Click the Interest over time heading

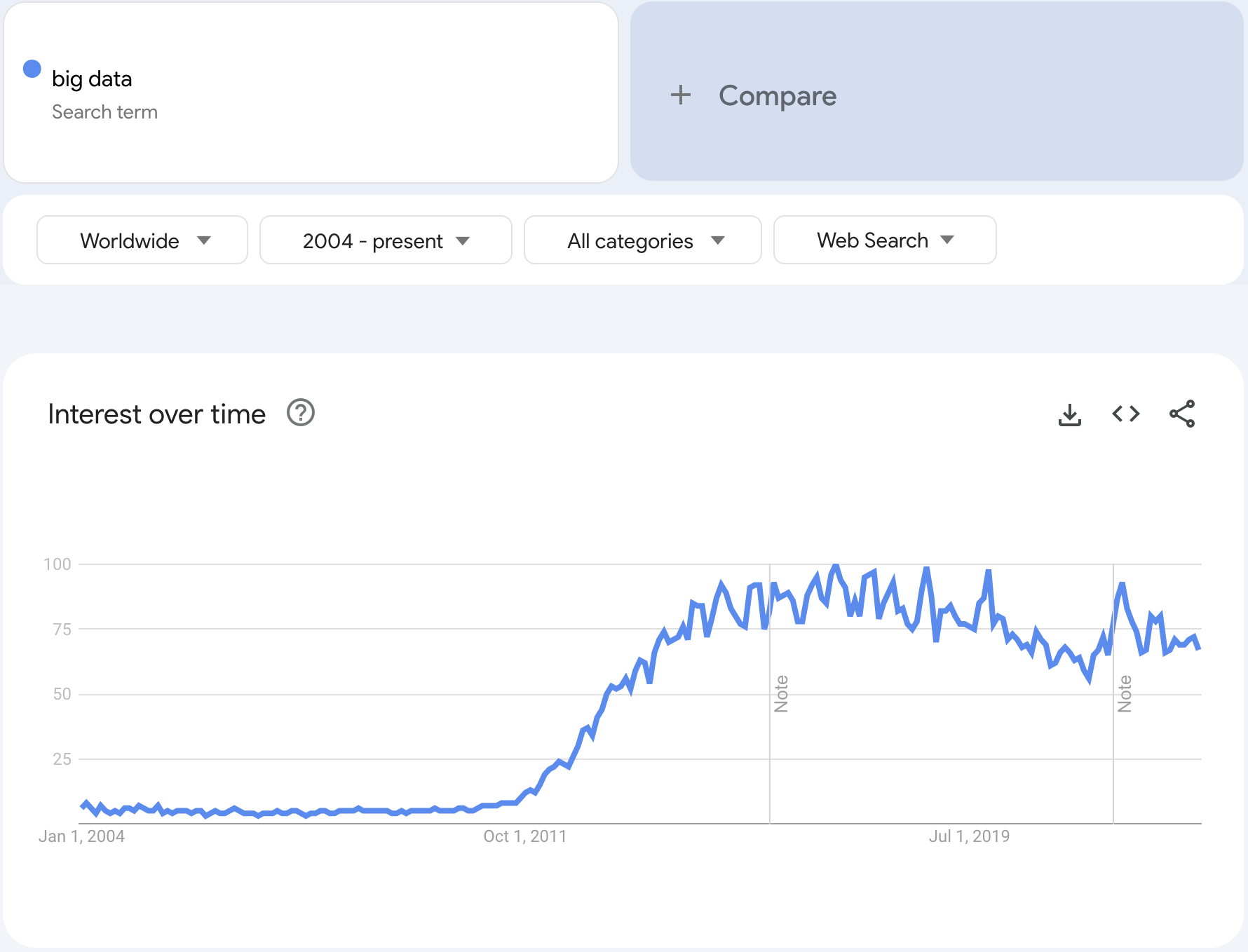(x=156, y=414)
